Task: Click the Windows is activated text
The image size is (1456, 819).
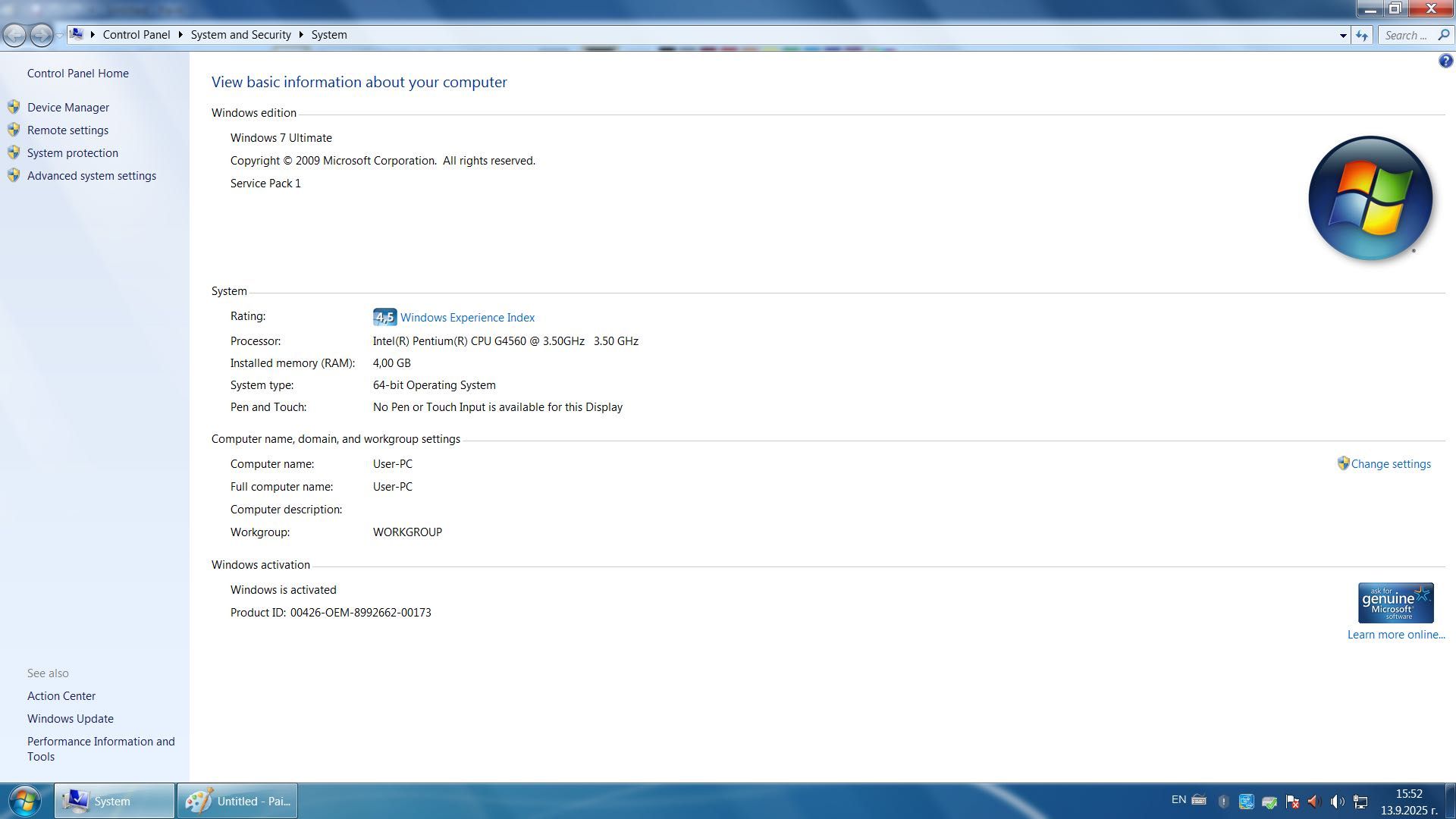Action: pos(284,590)
